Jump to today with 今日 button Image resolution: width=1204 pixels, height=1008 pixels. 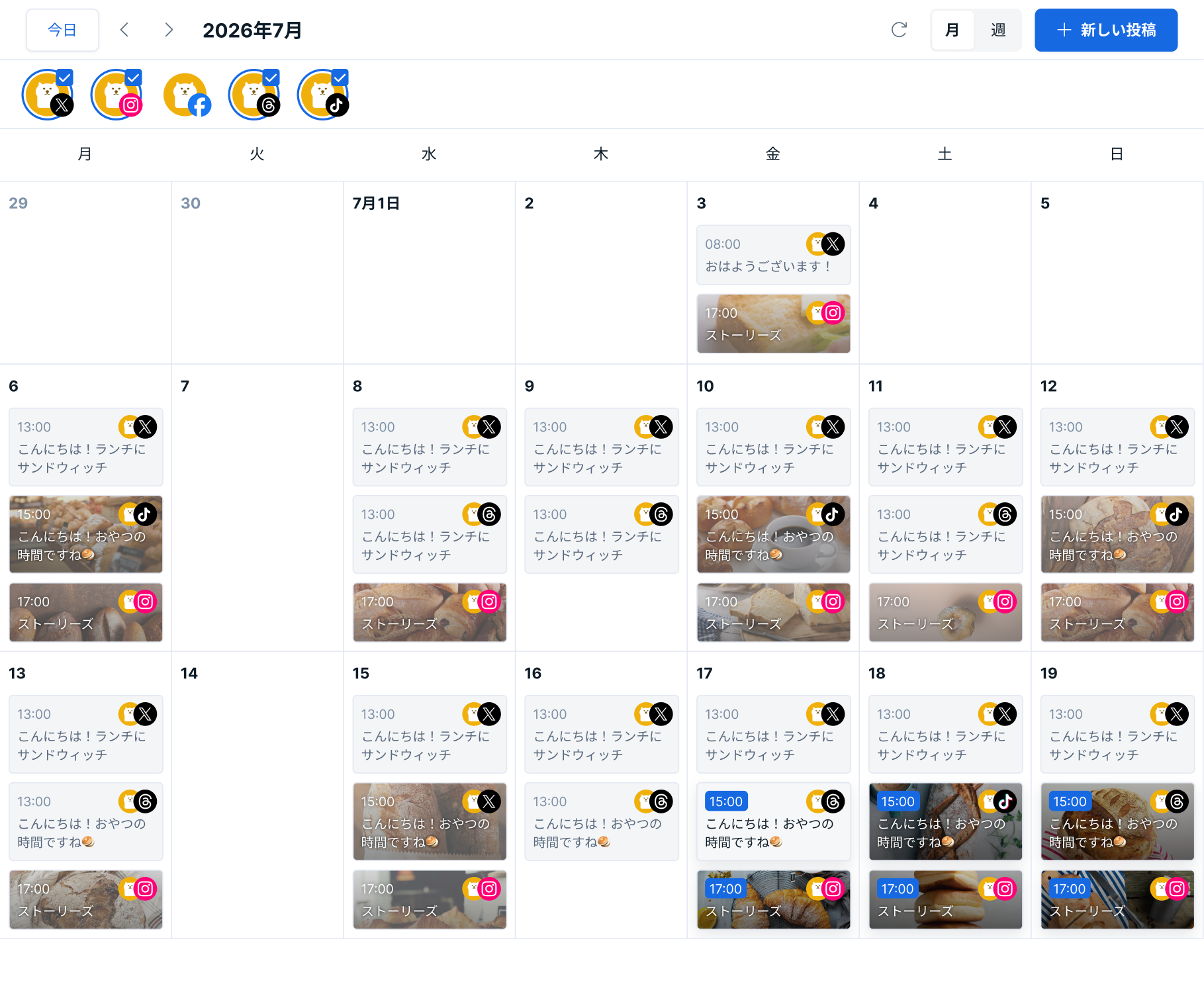pyautogui.click(x=62, y=30)
